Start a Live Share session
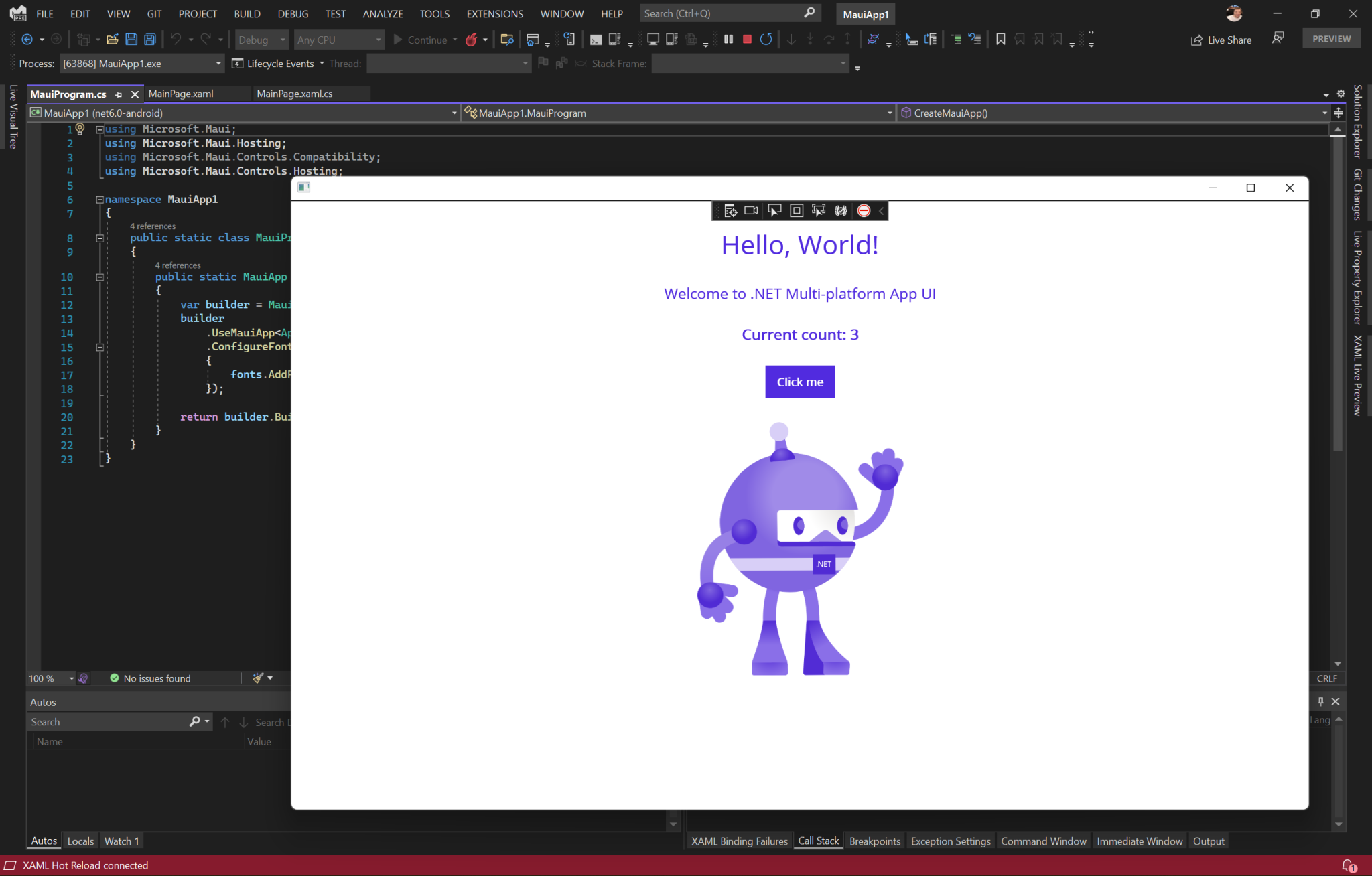1372x876 pixels. [1221, 40]
